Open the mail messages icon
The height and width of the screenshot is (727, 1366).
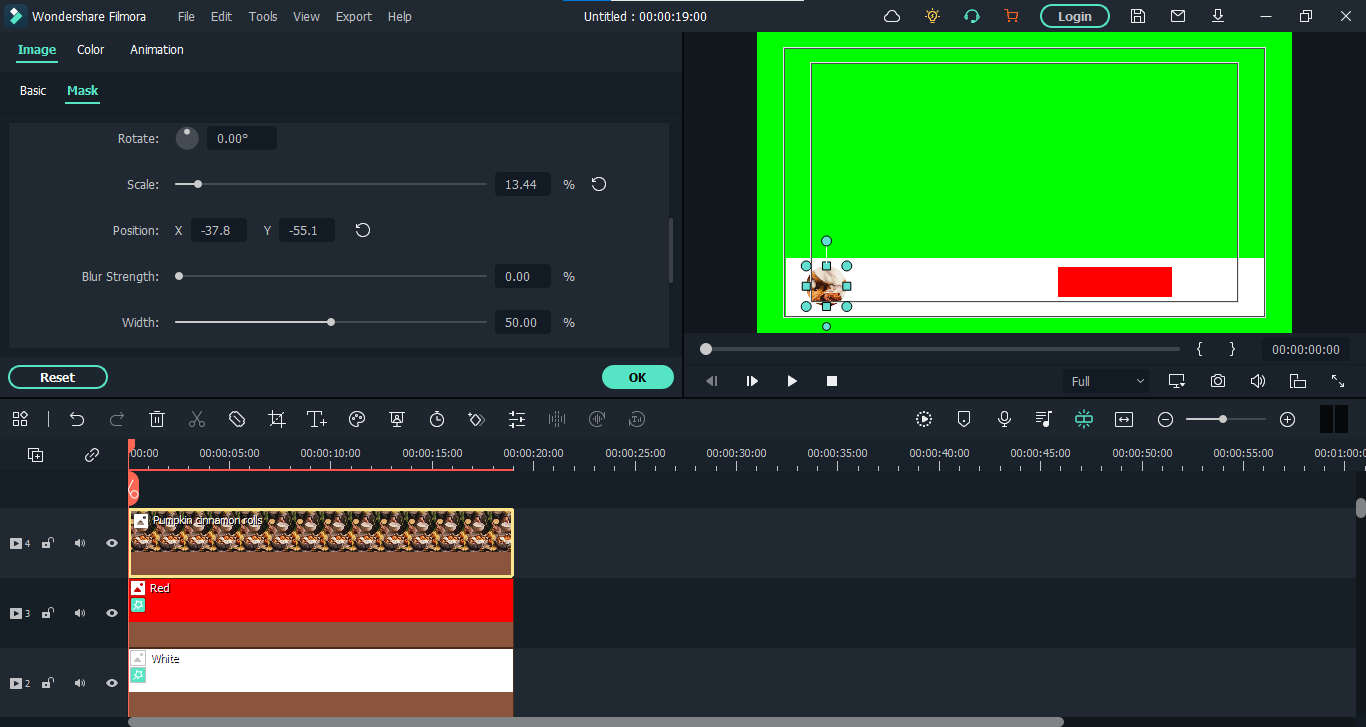click(x=1178, y=16)
